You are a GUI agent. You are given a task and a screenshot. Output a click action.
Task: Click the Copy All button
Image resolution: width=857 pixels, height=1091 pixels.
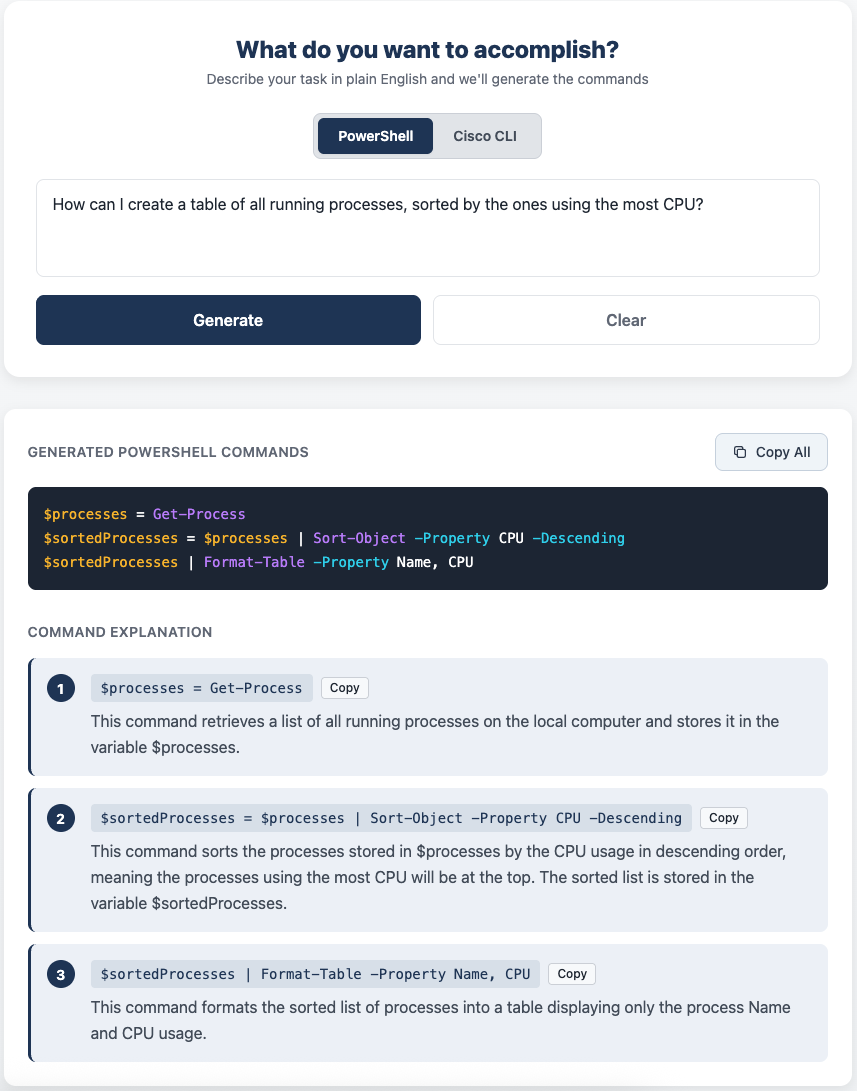[x=771, y=452]
